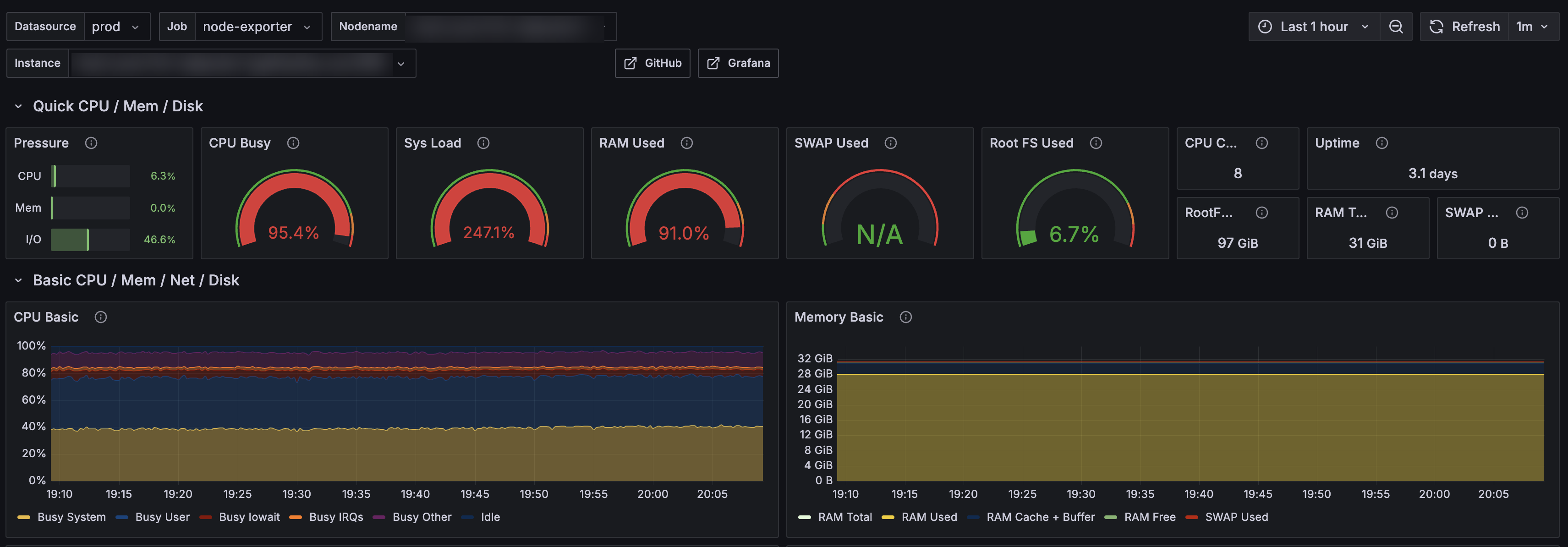This screenshot has height=547, width=1568.
Task: Click info icon beside RAM Used
Action: (686, 143)
